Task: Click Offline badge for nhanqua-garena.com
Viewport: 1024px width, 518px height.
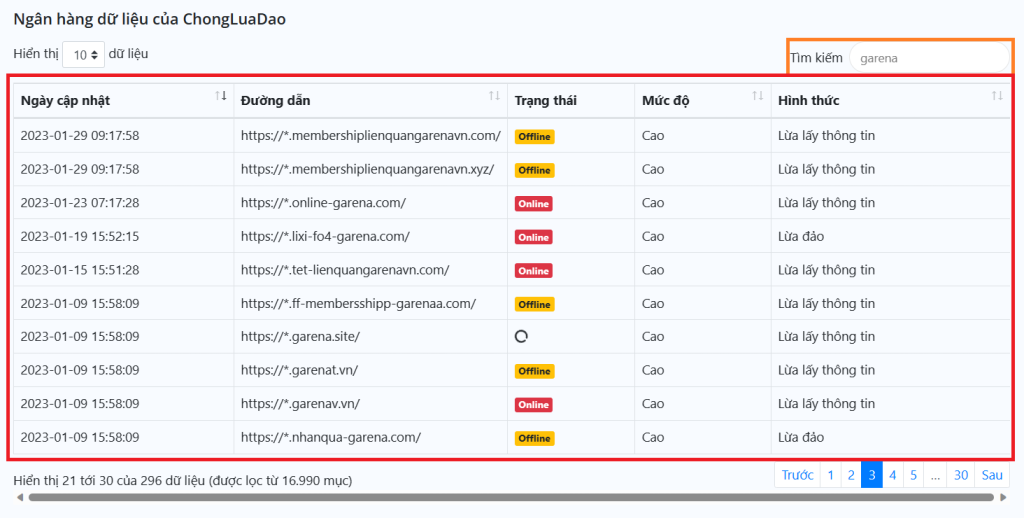Action: tap(534, 438)
